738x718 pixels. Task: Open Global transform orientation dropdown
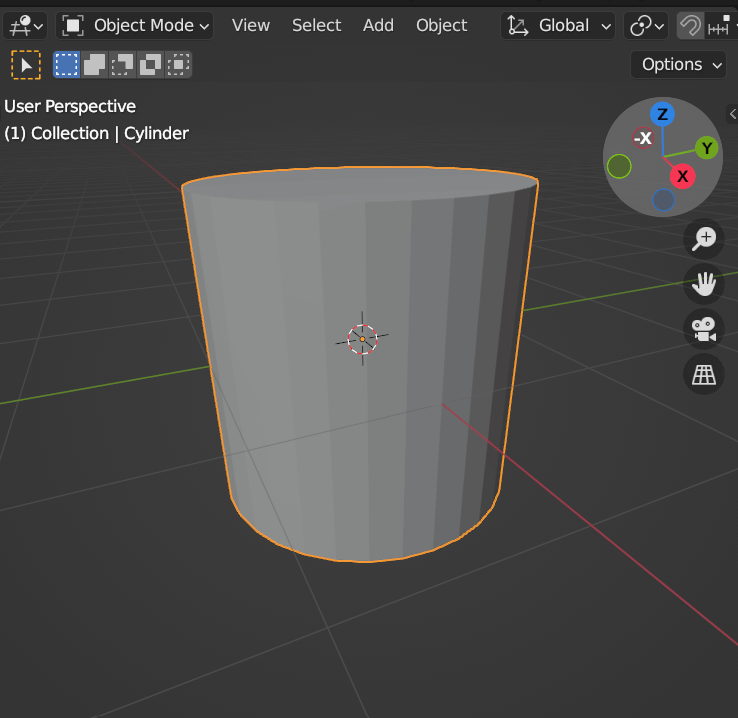(x=558, y=25)
